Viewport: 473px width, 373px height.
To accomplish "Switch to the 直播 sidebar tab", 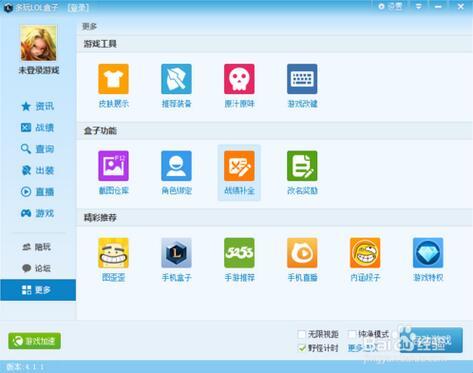I will pyautogui.click(x=38, y=192).
